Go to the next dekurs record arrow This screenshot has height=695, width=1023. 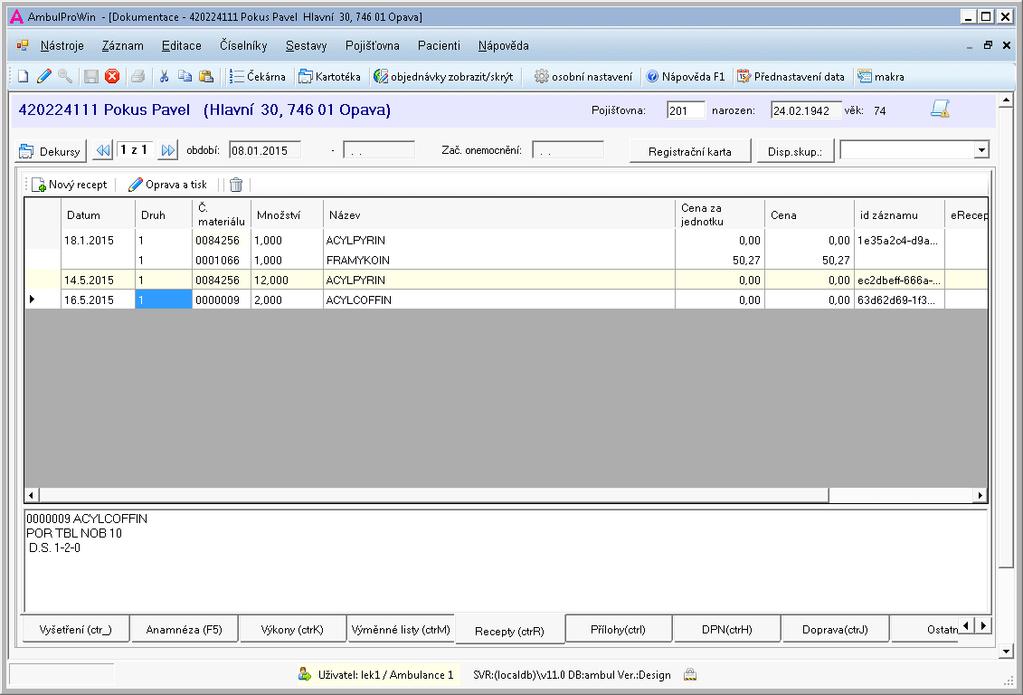(x=168, y=151)
